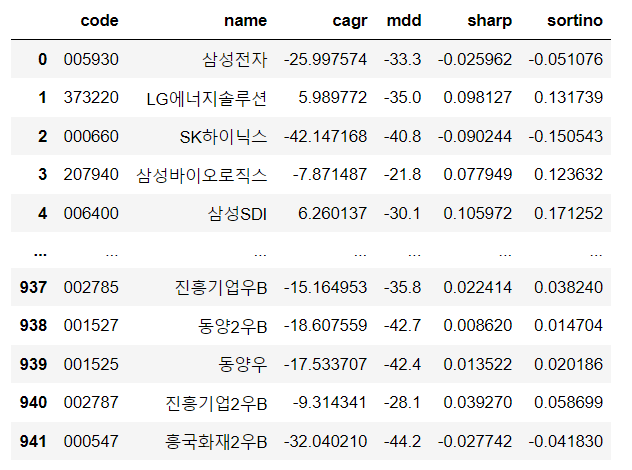Select cagr value 6.260137

333,213
